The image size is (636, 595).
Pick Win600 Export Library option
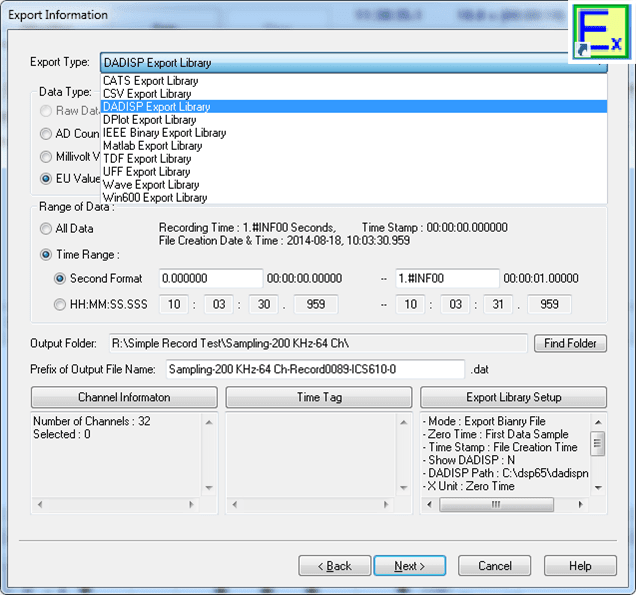353,198
